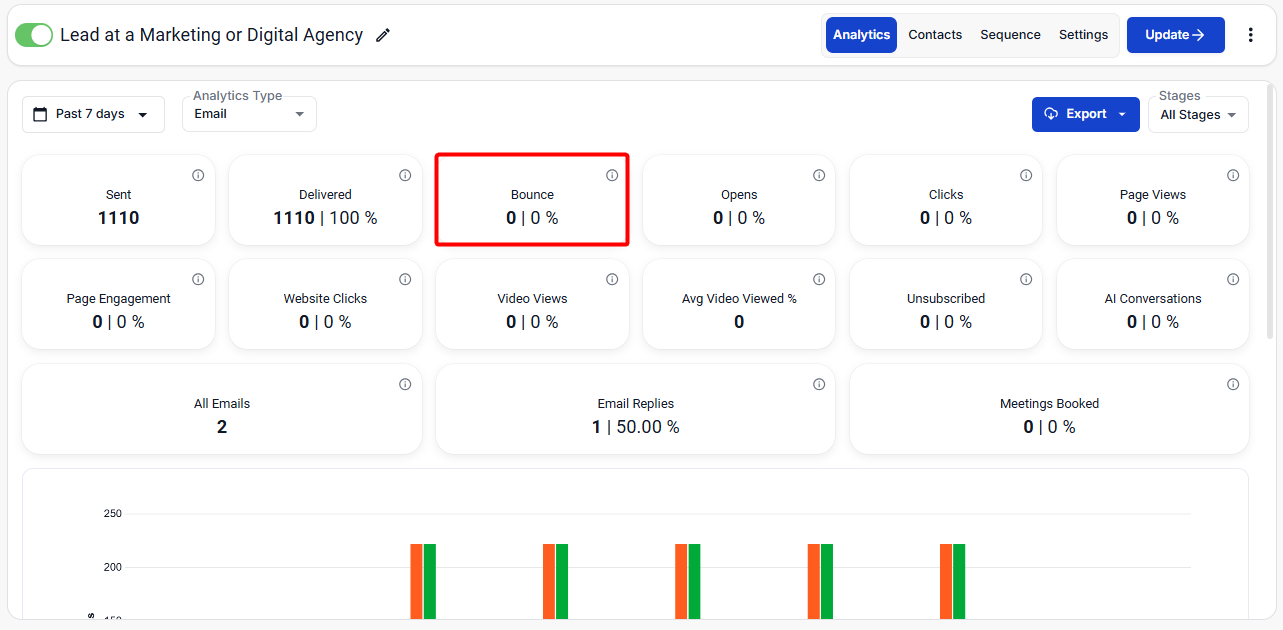Click the info icon on AI Conversations card

click(1233, 279)
